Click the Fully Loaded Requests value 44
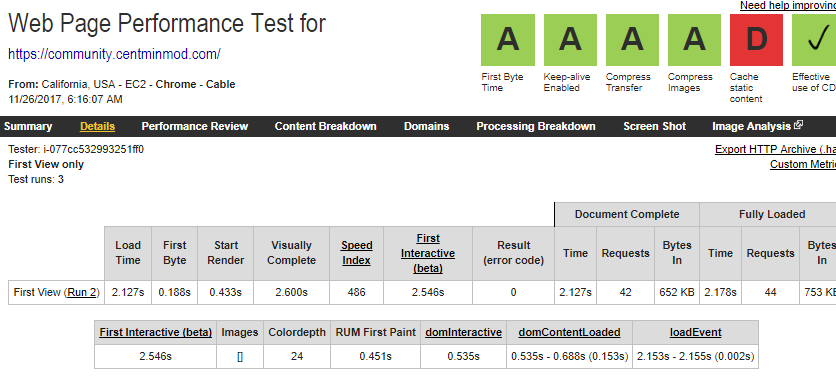Screen dimensions: 836x376 [770, 292]
